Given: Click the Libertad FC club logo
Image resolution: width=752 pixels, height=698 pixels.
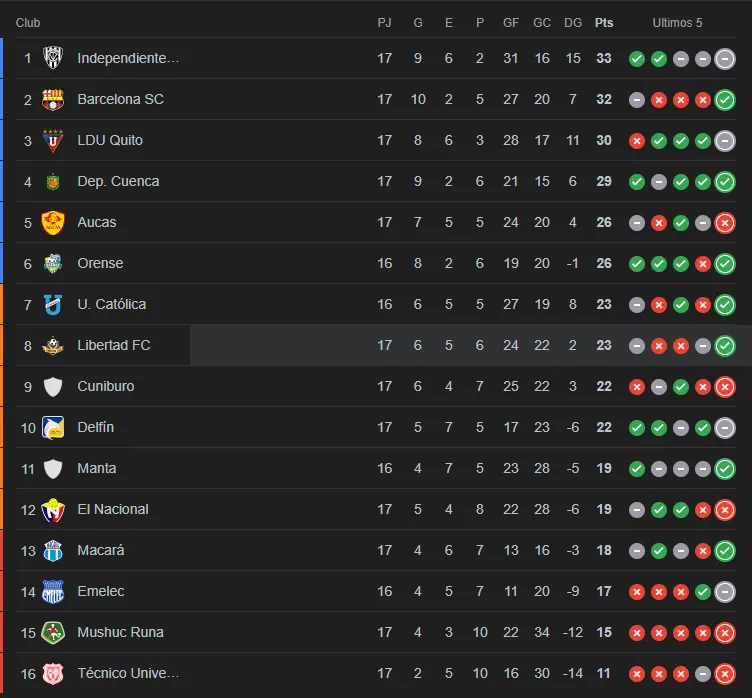Looking at the screenshot, I should 53,345.
